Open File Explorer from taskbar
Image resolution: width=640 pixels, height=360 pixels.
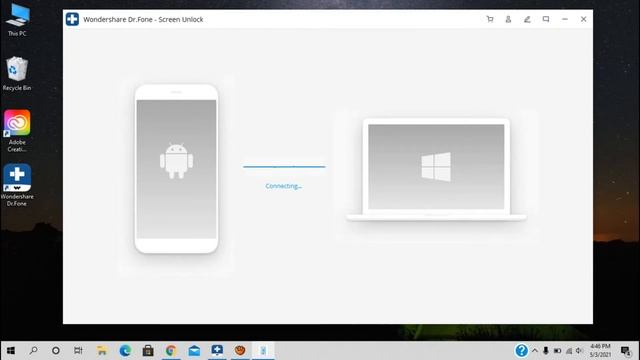[x=102, y=351]
